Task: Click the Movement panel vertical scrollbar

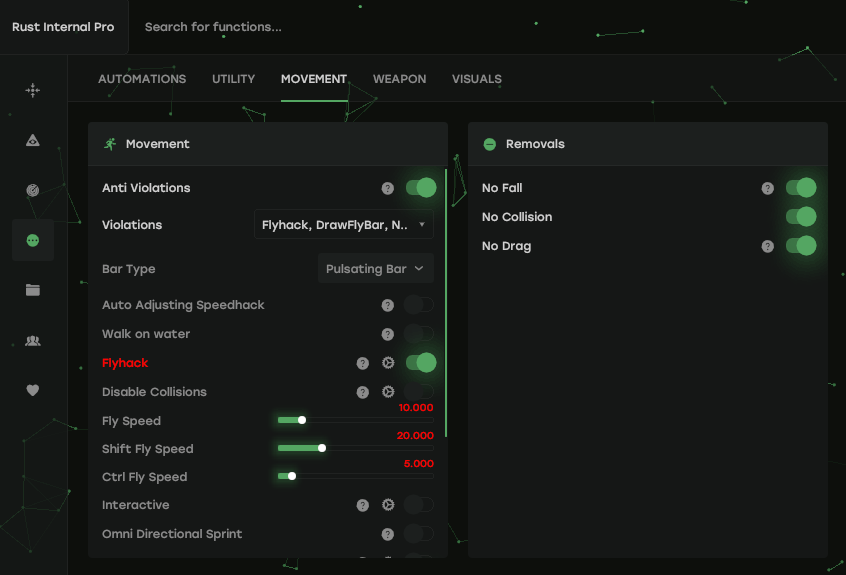Action: click(446, 303)
